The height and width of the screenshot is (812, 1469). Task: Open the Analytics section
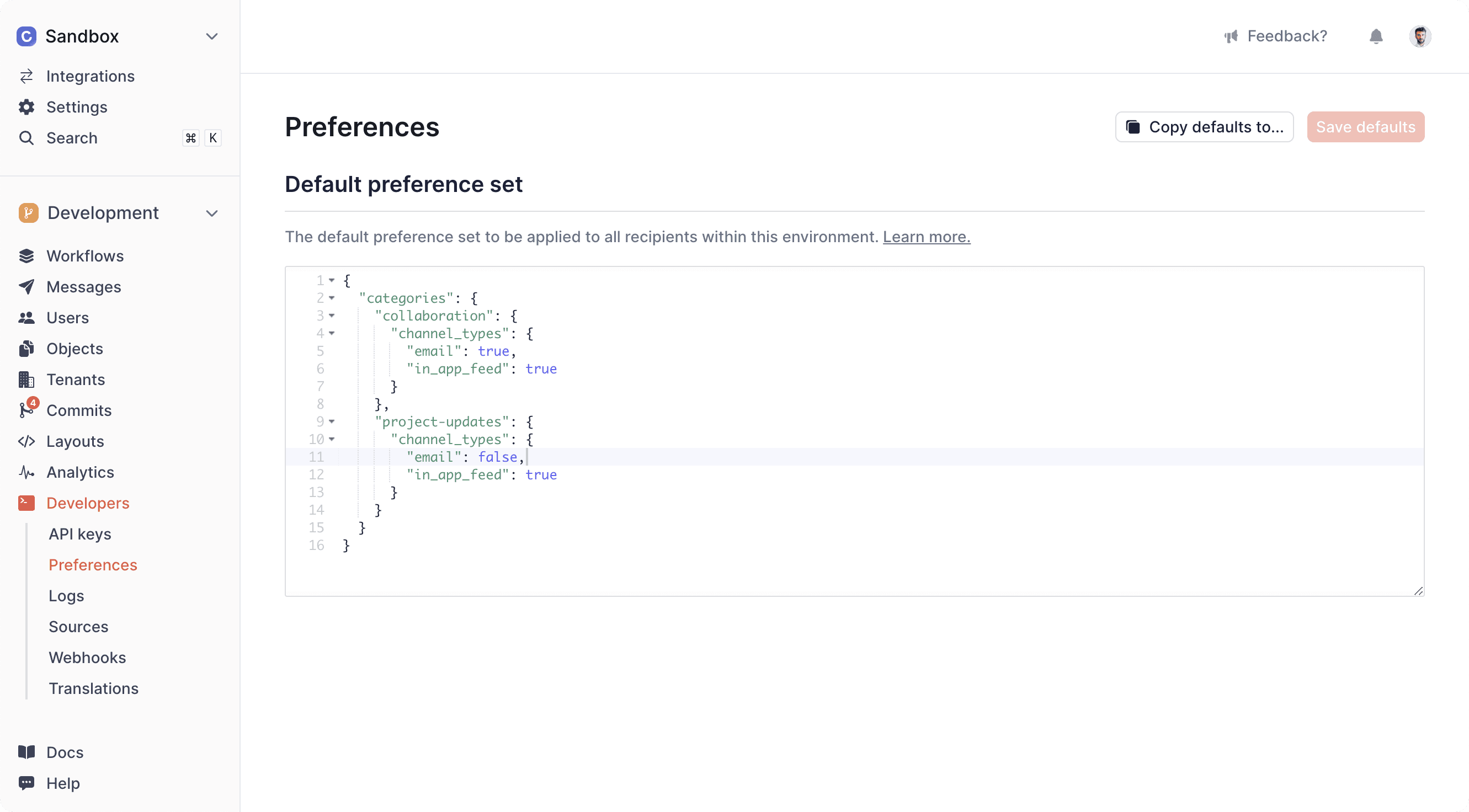(80, 472)
